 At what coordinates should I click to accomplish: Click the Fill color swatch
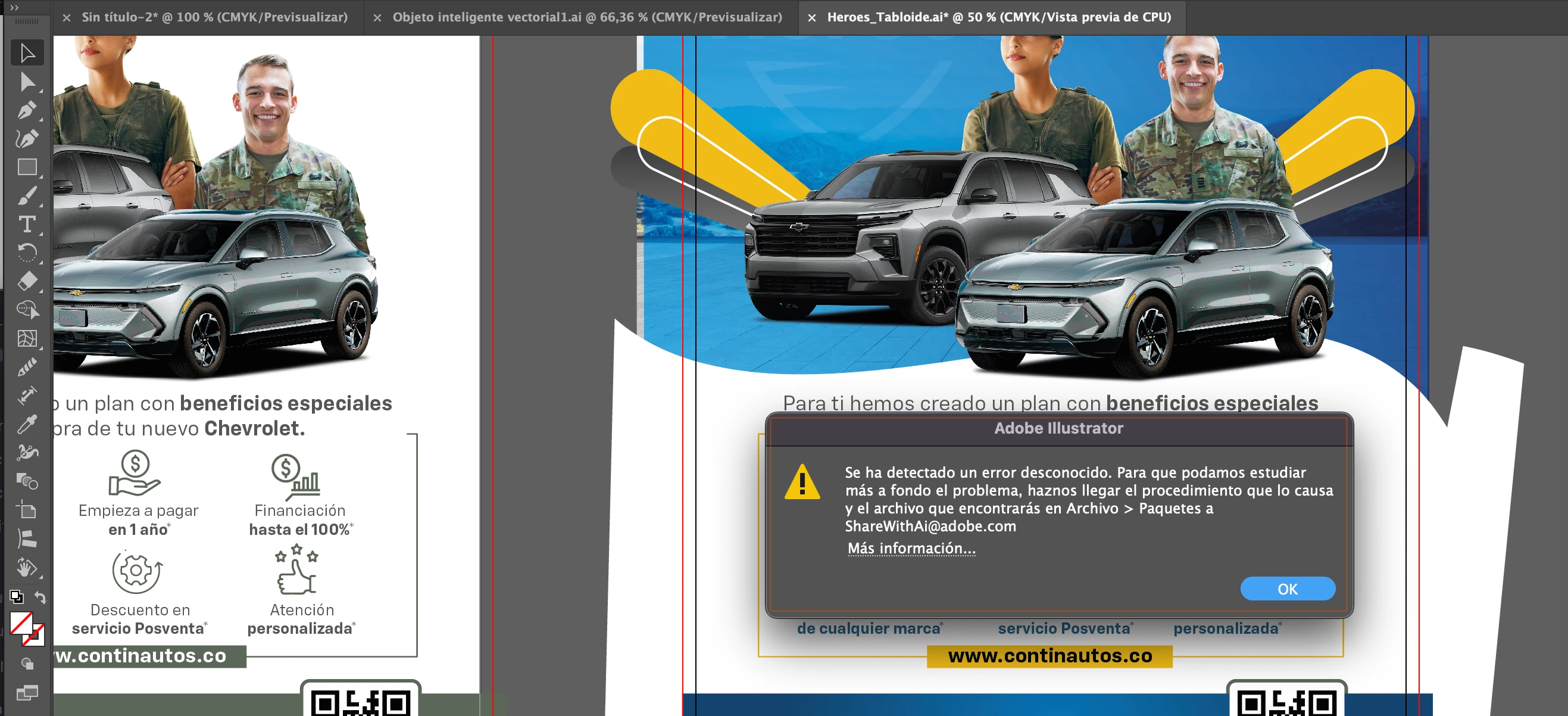pyautogui.click(x=21, y=624)
